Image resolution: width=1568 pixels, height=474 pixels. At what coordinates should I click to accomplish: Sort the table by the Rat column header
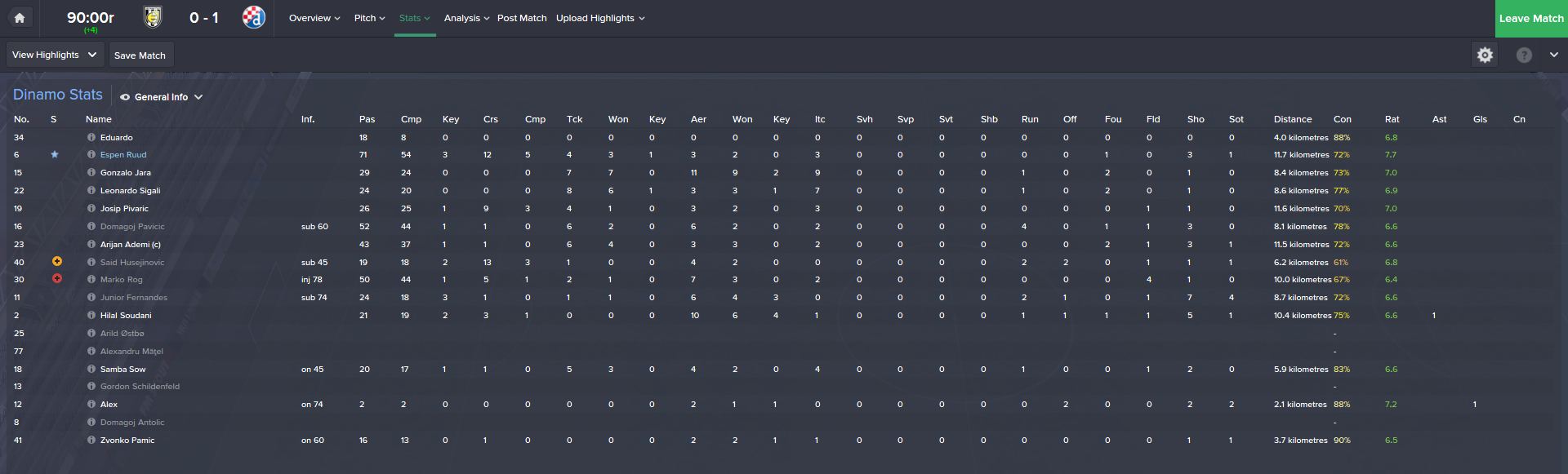coord(1392,119)
